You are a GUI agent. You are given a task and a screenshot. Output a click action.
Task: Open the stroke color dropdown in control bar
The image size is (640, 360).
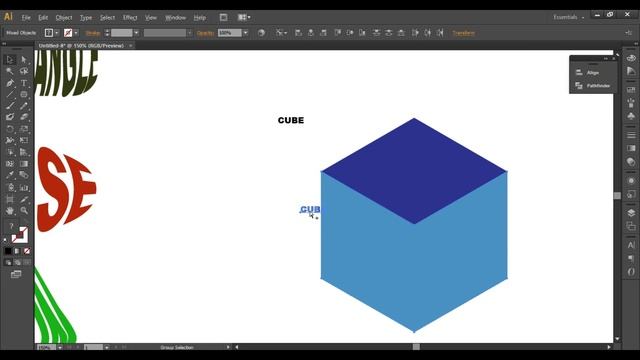(x=76, y=33)
